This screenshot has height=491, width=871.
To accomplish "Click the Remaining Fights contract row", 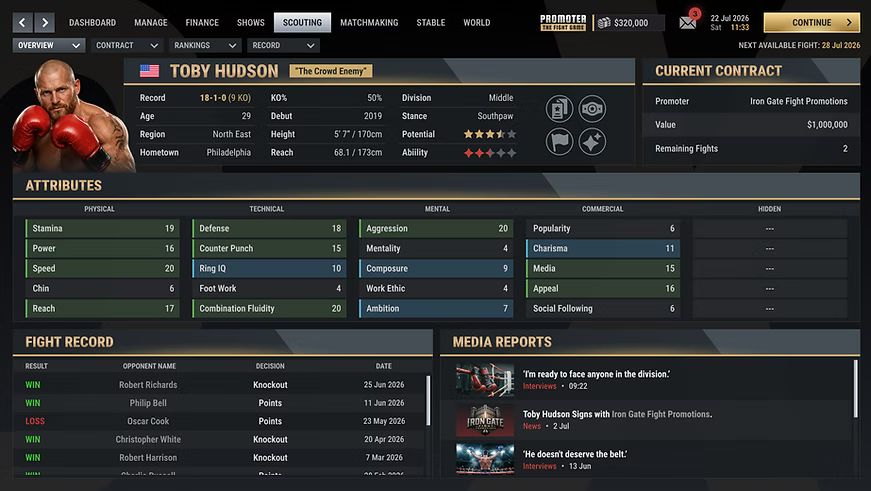I will [751, 148].
